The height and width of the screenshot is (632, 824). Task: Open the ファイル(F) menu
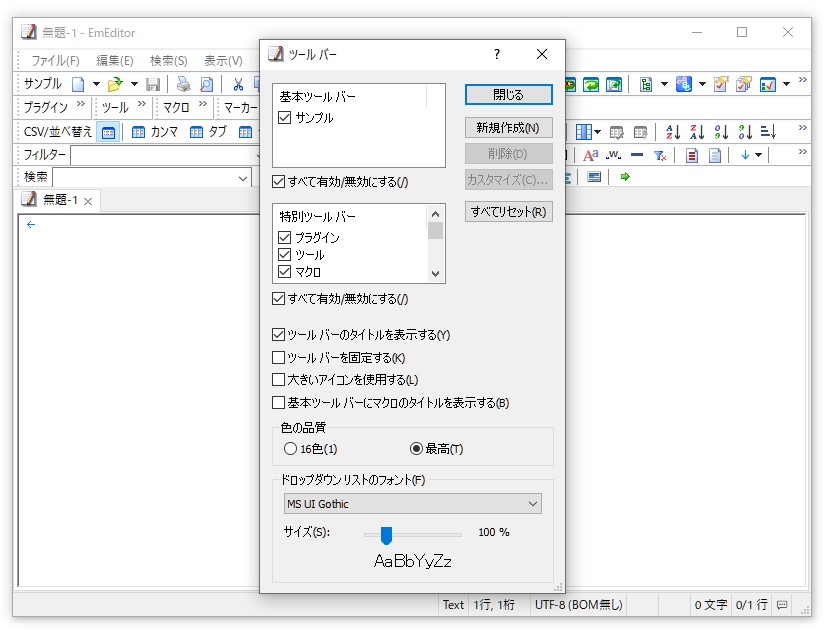[55, 61]
